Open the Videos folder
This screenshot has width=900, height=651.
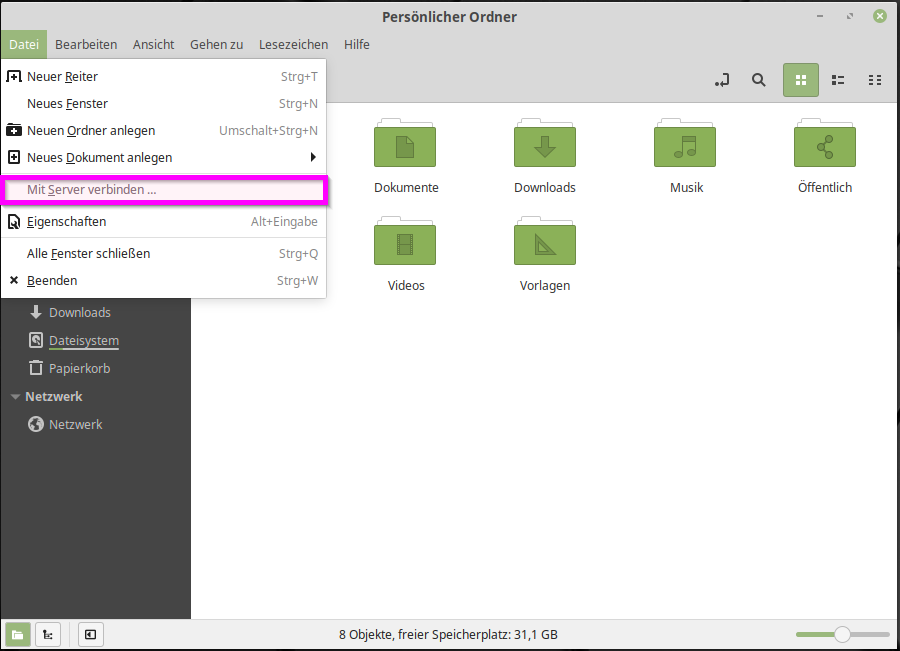point(405,254)
